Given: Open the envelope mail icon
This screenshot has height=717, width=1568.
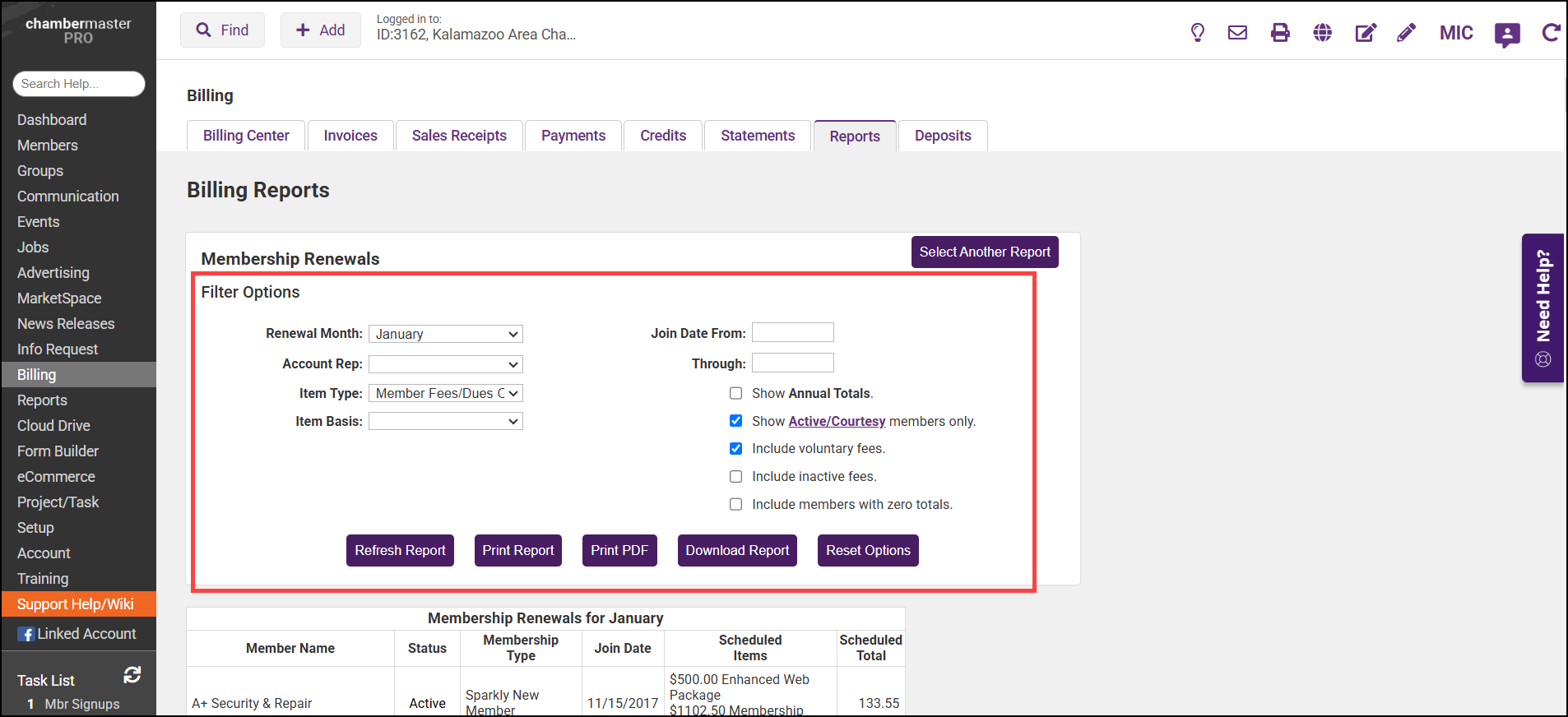Looking at the screenshot, I should (x=1237, y=33).
